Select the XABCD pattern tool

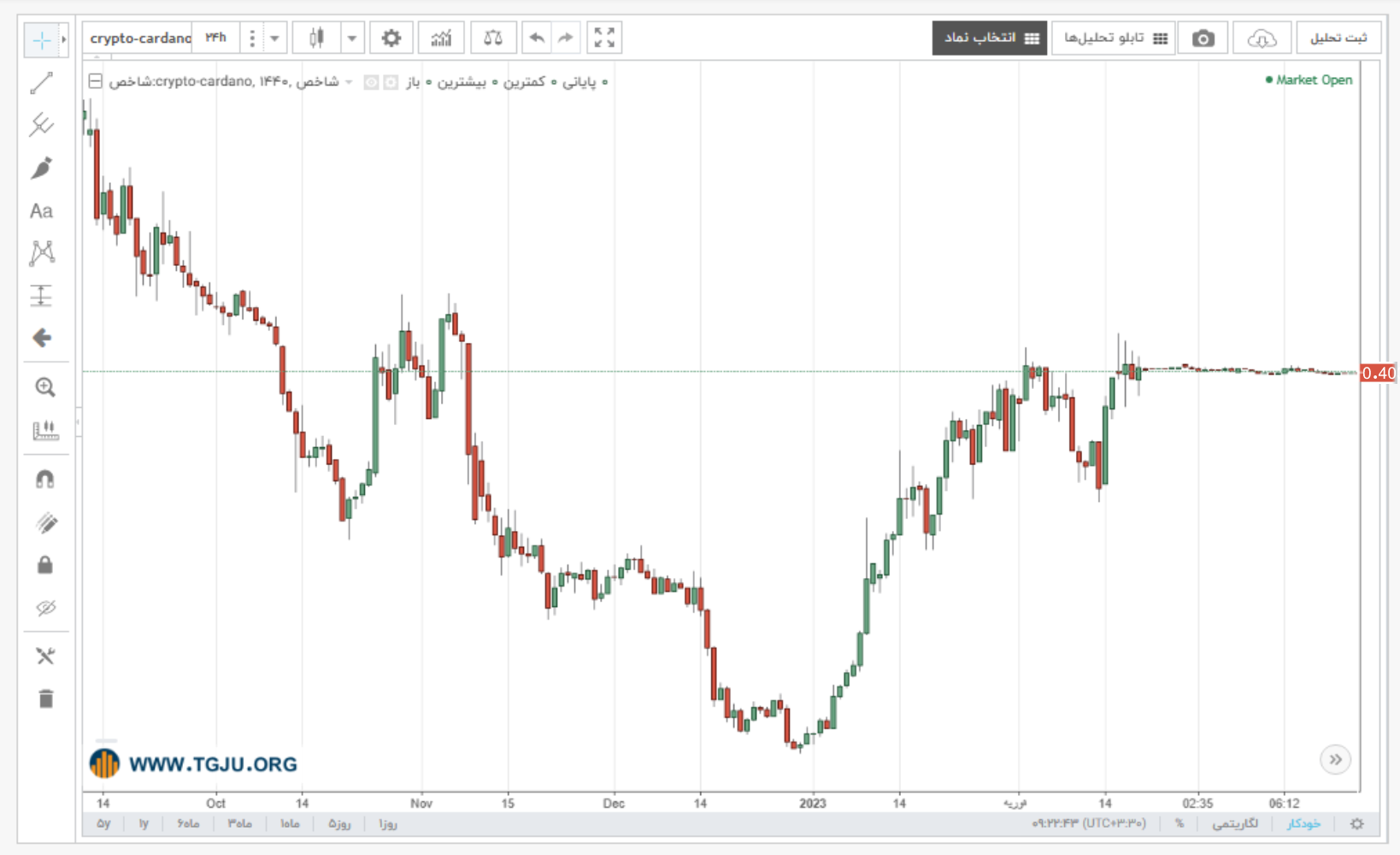point(41,253)
